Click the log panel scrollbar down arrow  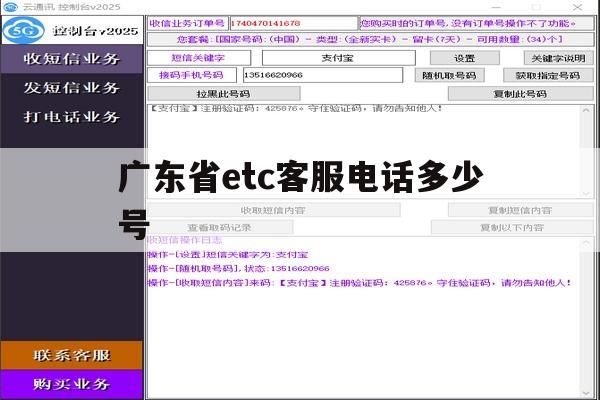click(x=586, y=393)
